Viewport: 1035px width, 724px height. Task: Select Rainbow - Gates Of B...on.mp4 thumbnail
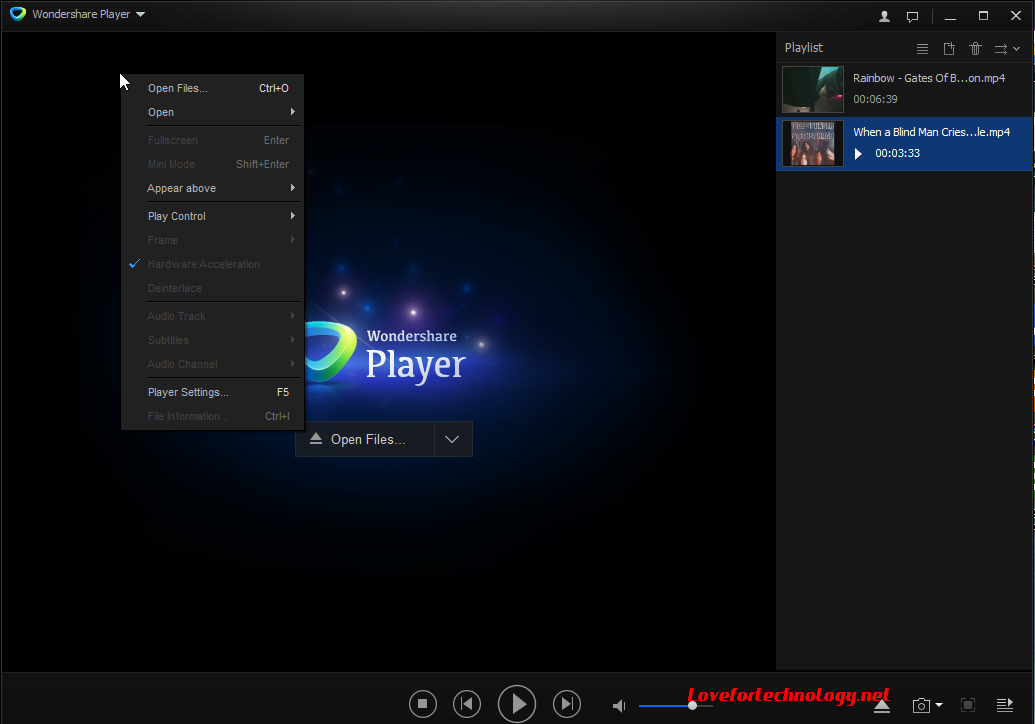813,89
